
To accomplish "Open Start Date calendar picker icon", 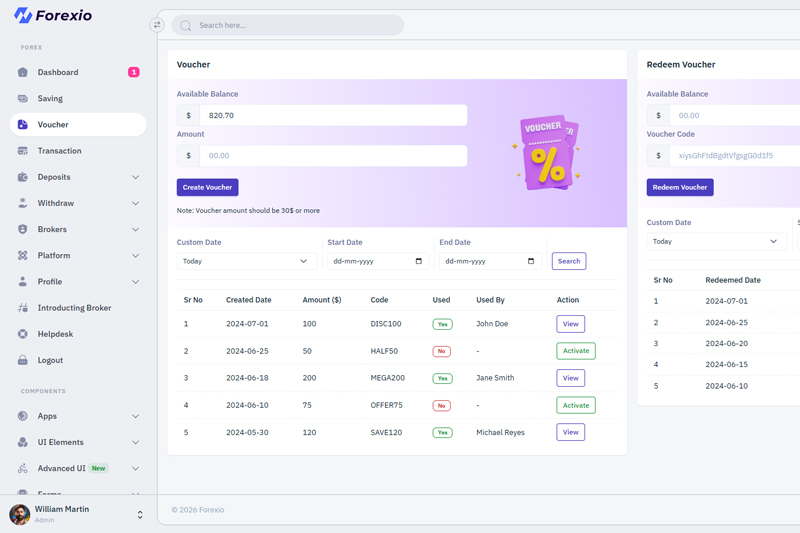I will 418,261.
